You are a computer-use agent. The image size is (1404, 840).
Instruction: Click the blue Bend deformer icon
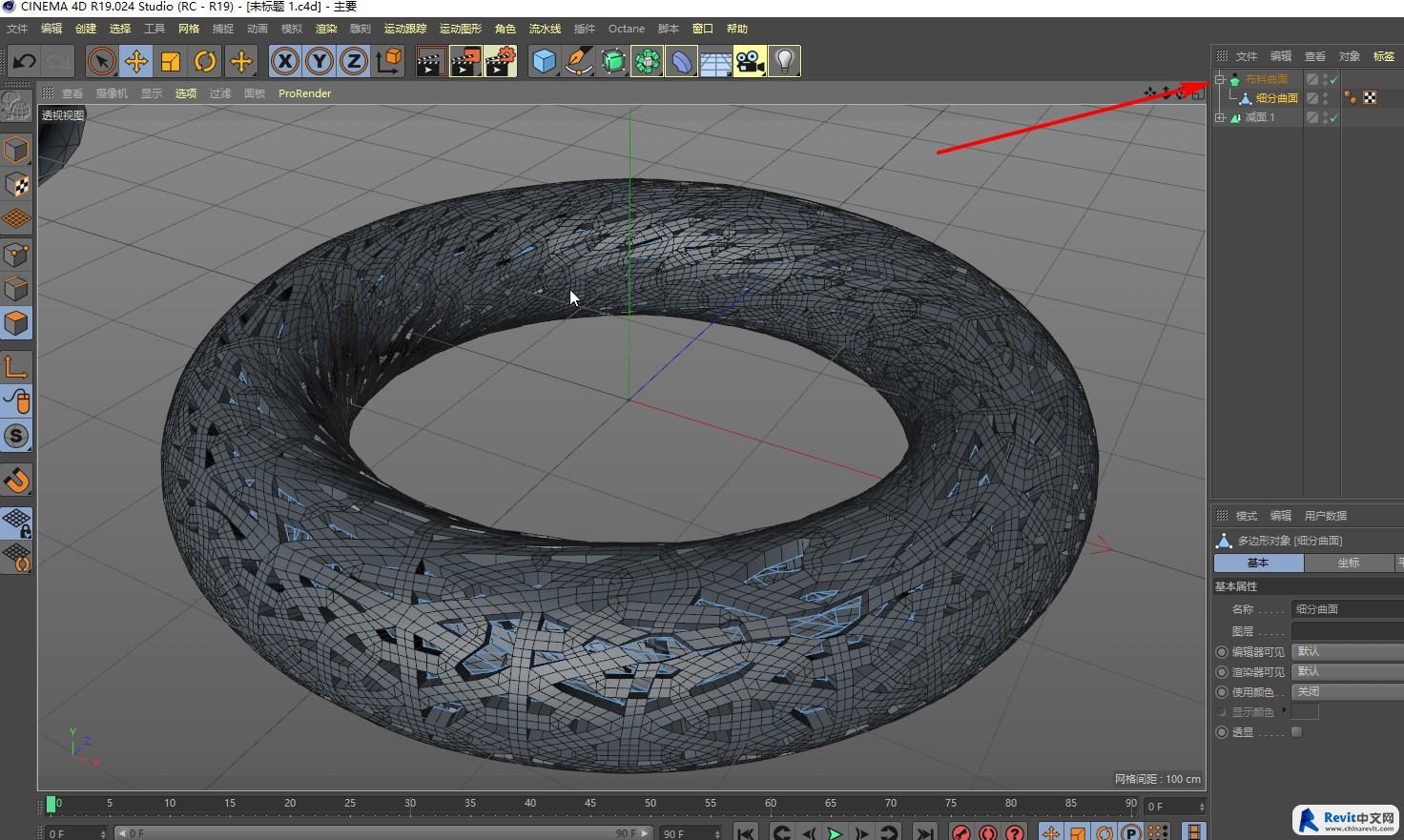coord(681,61)
